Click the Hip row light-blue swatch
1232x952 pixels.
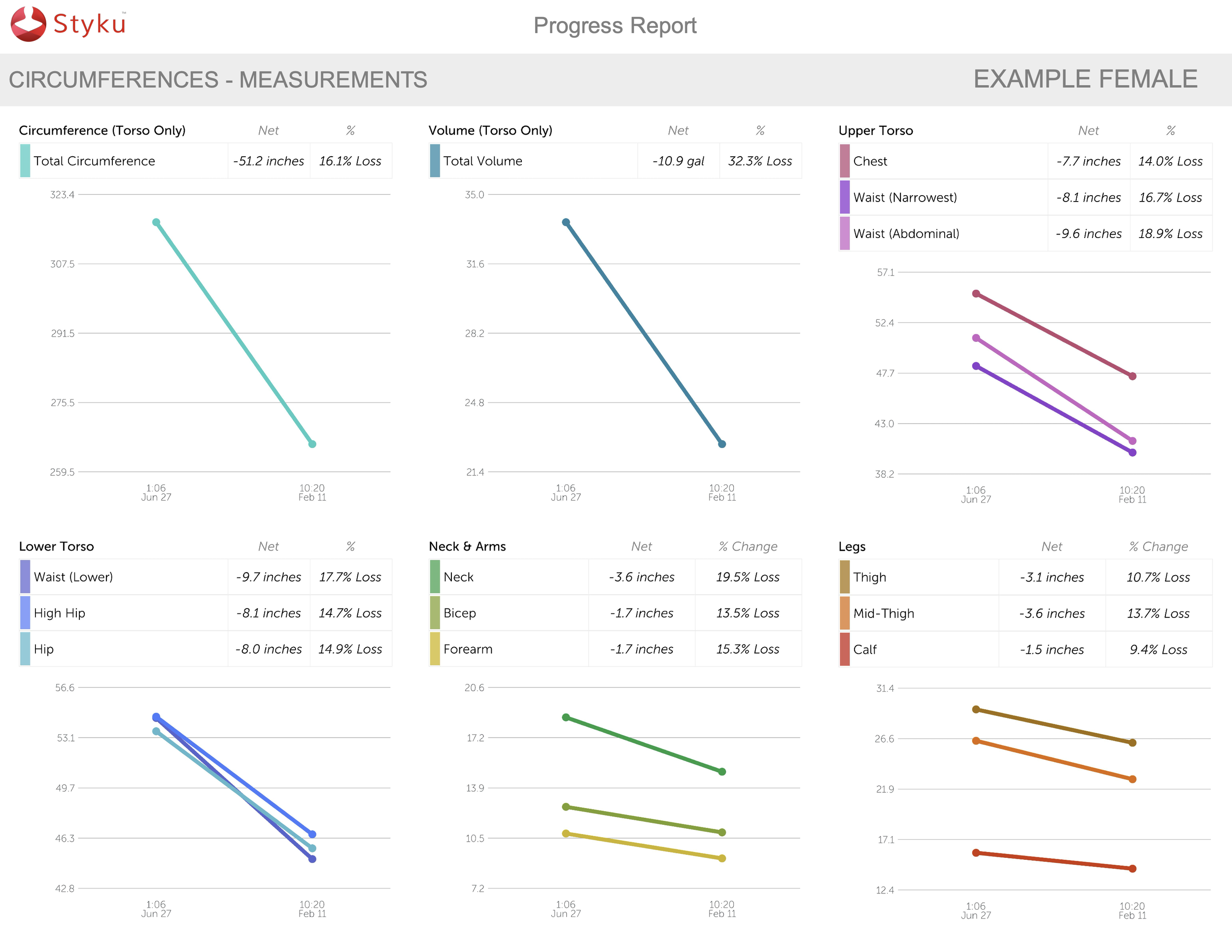point(25,648)
